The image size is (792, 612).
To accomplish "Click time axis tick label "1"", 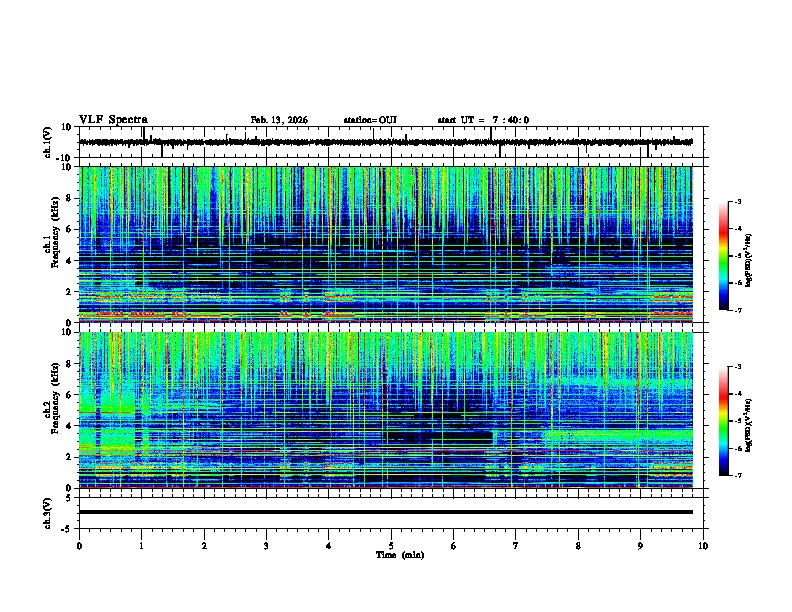I will pyautogui.click(x=141, y=546).
